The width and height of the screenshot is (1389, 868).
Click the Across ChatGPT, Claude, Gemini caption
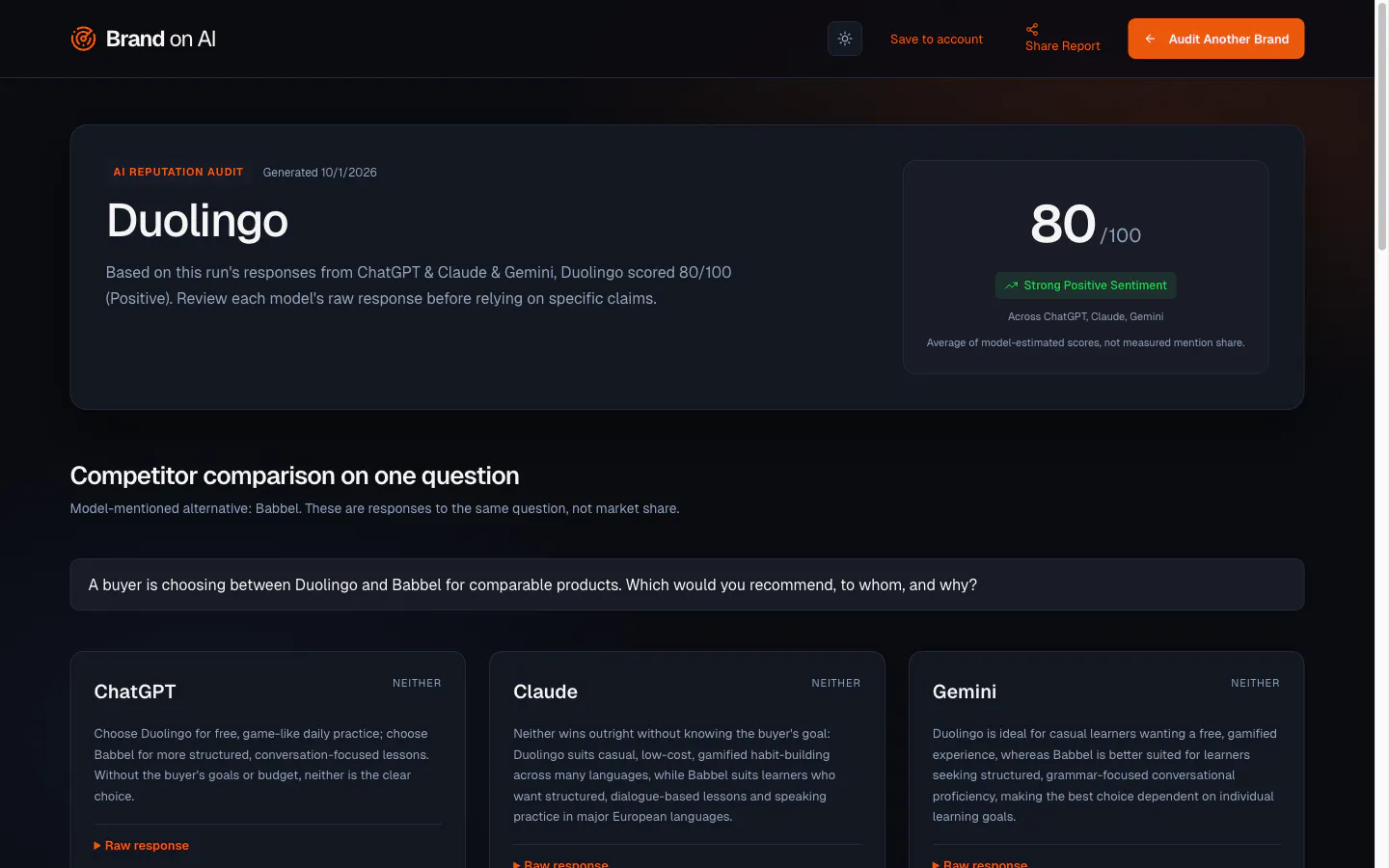[1086, 316]
